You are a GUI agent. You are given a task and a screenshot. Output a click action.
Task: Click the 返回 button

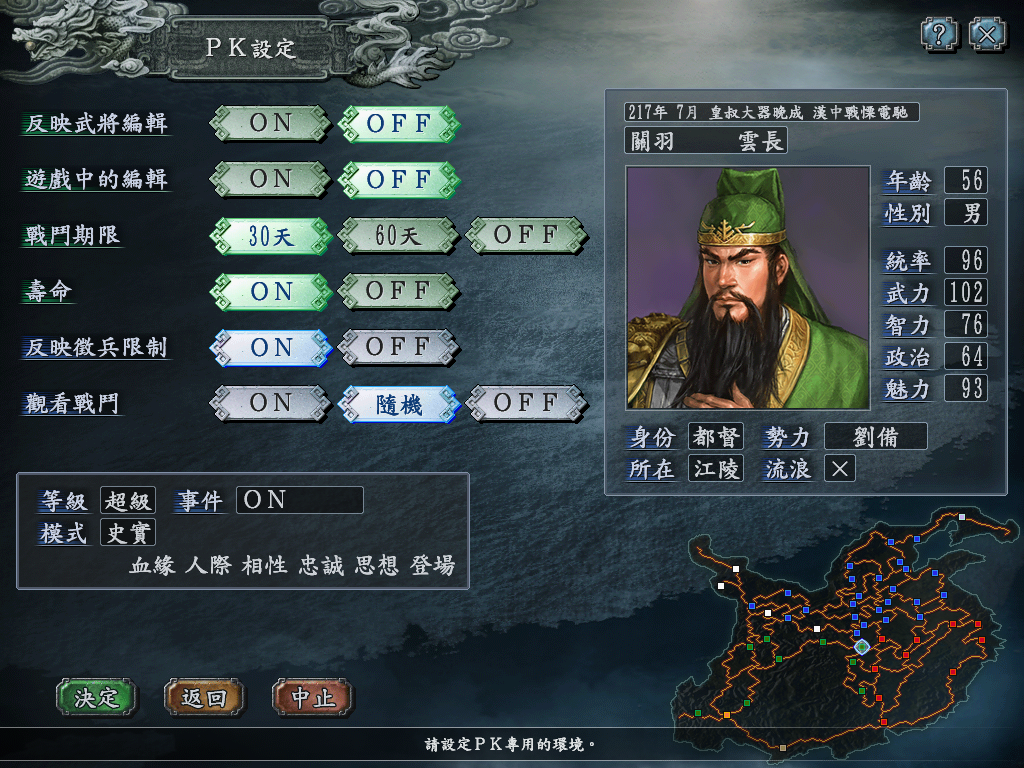click(204, 697)
